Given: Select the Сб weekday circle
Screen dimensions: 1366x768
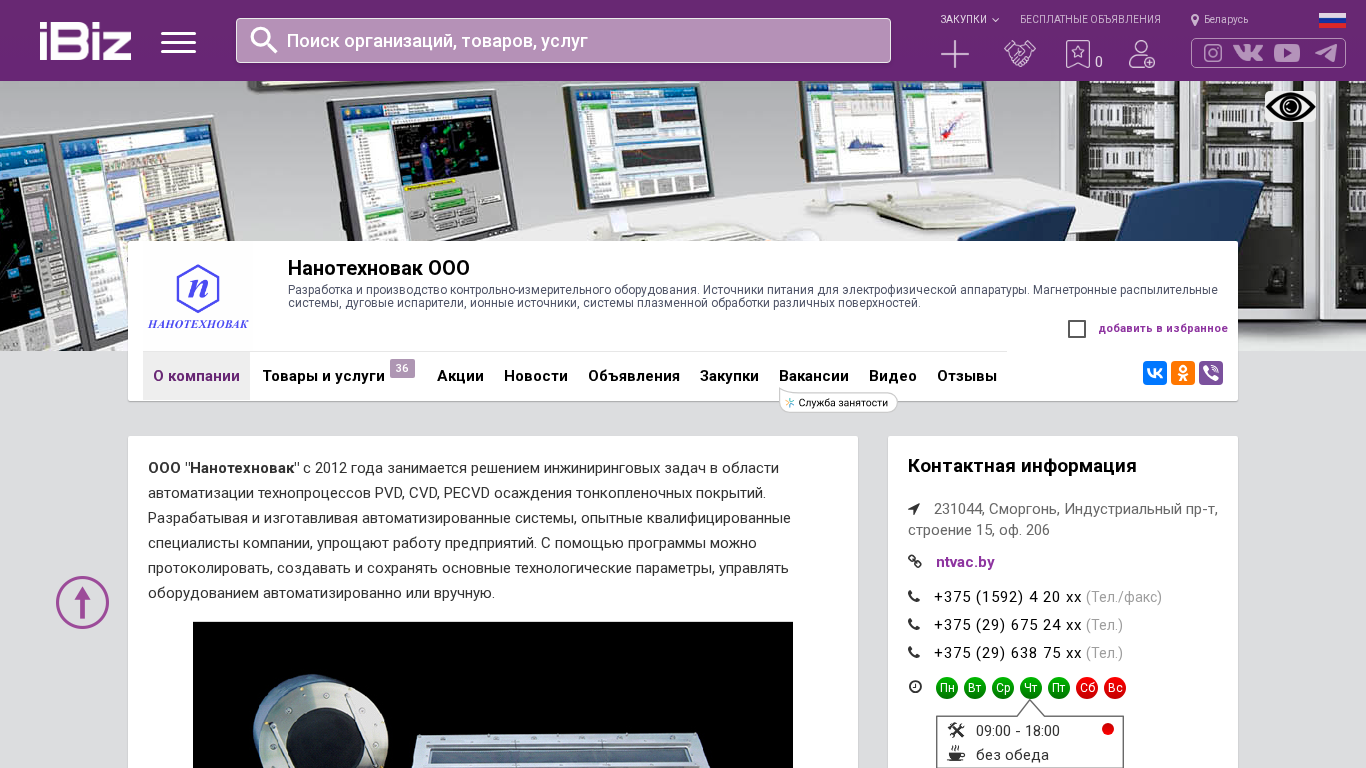Looking at the screenshot, I should [x=1087, y=688].
